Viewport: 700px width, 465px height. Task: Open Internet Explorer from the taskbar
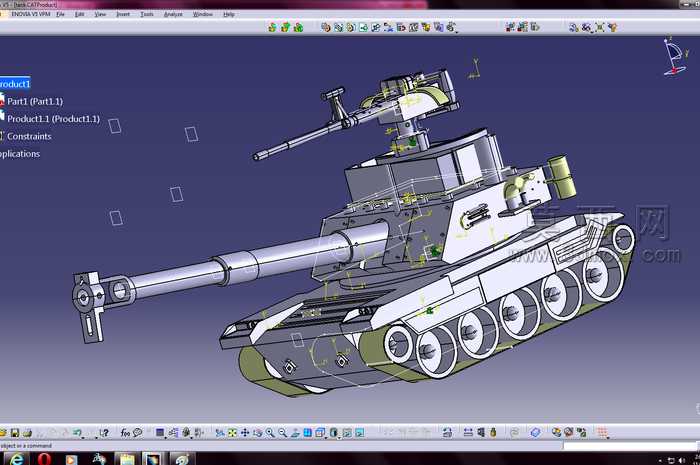tap(17, 459)
